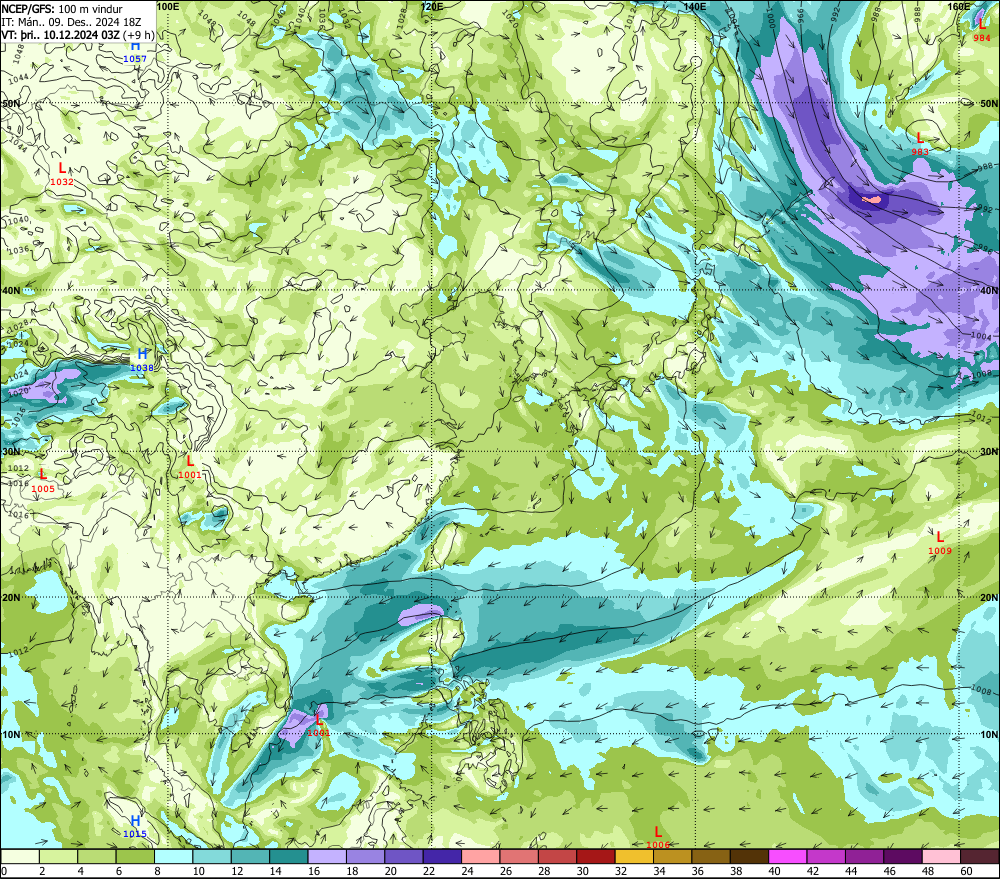
Task: Click the legend value 0
Action: tap(4, 871)
